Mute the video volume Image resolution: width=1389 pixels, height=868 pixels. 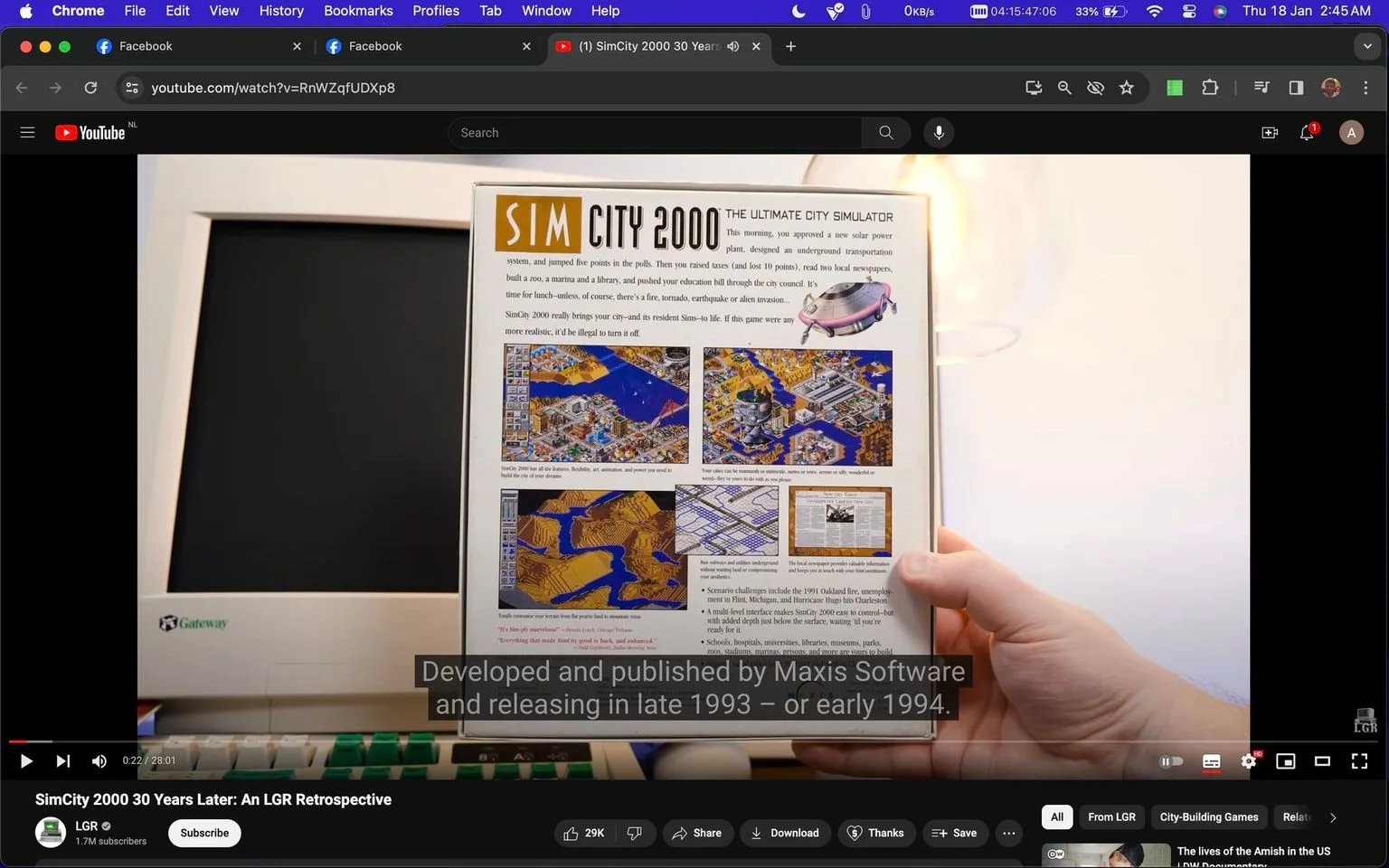(99, 761)
